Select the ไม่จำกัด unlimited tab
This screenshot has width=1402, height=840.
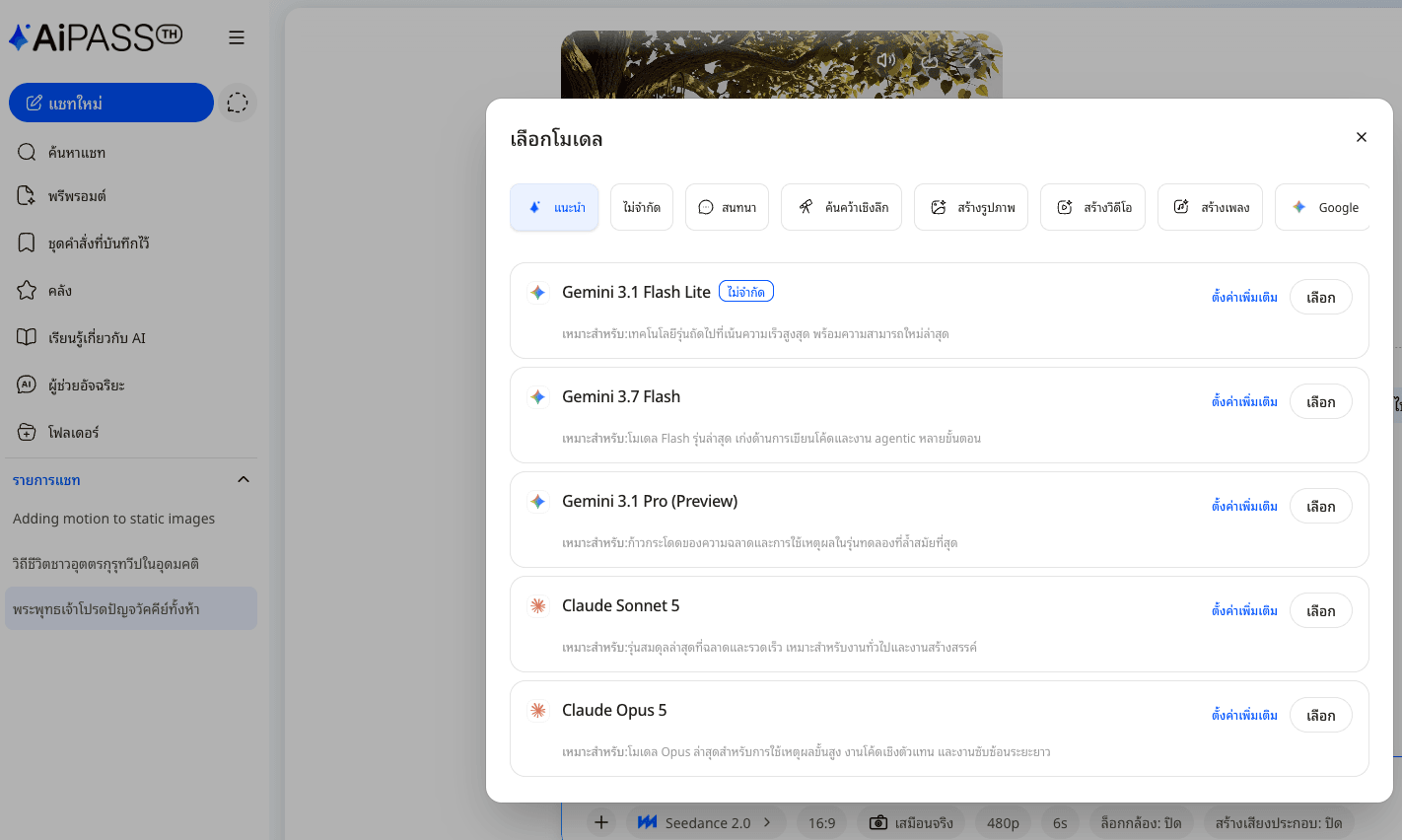coord(642,207)
